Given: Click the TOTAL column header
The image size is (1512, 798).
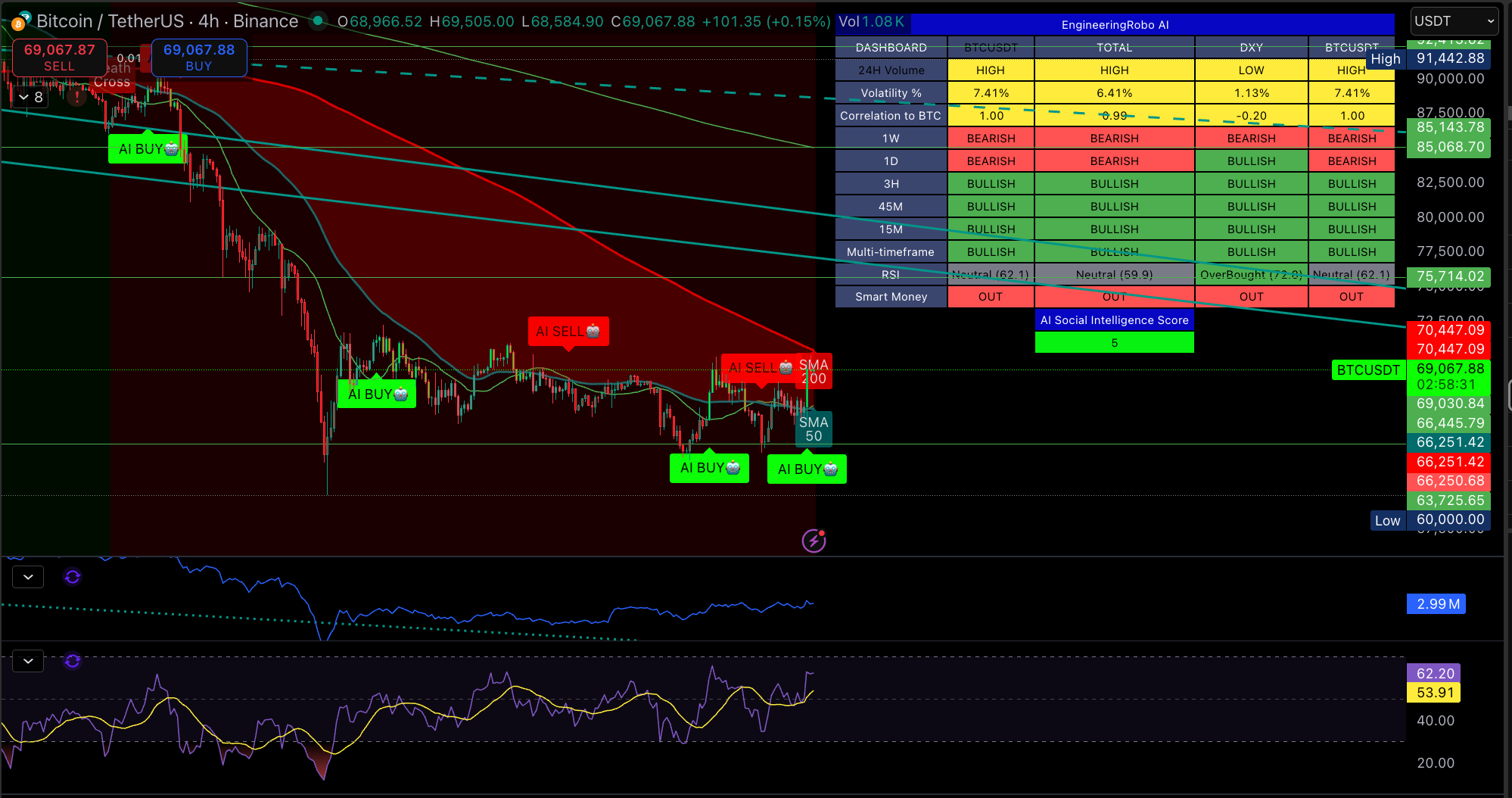Looking at the screenshot, I should [1114, 47].
